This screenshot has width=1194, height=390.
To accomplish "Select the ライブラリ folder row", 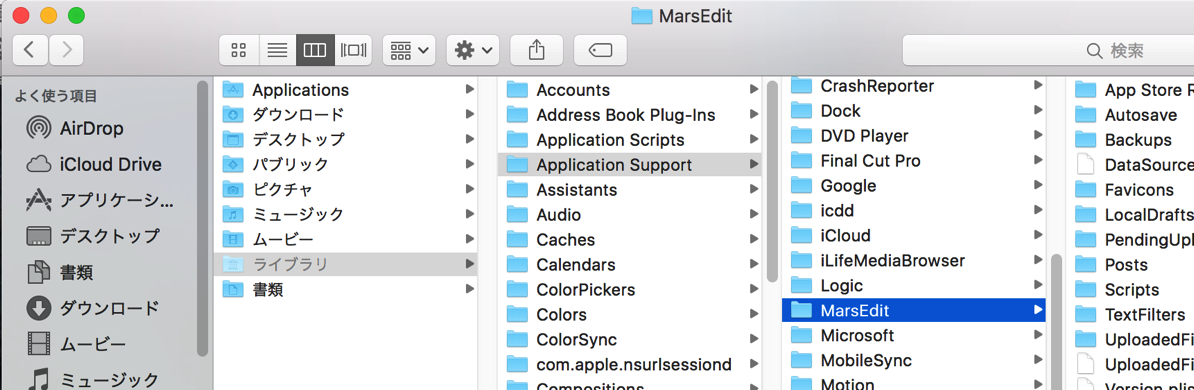I will [x=346, y=264].
